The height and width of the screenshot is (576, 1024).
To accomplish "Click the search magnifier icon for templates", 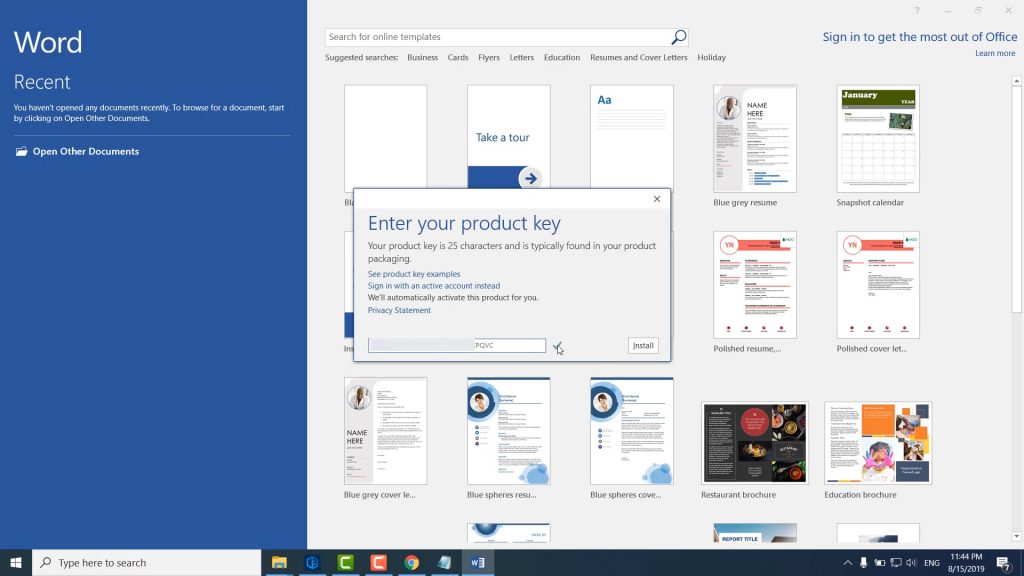I will click(679, 37).
